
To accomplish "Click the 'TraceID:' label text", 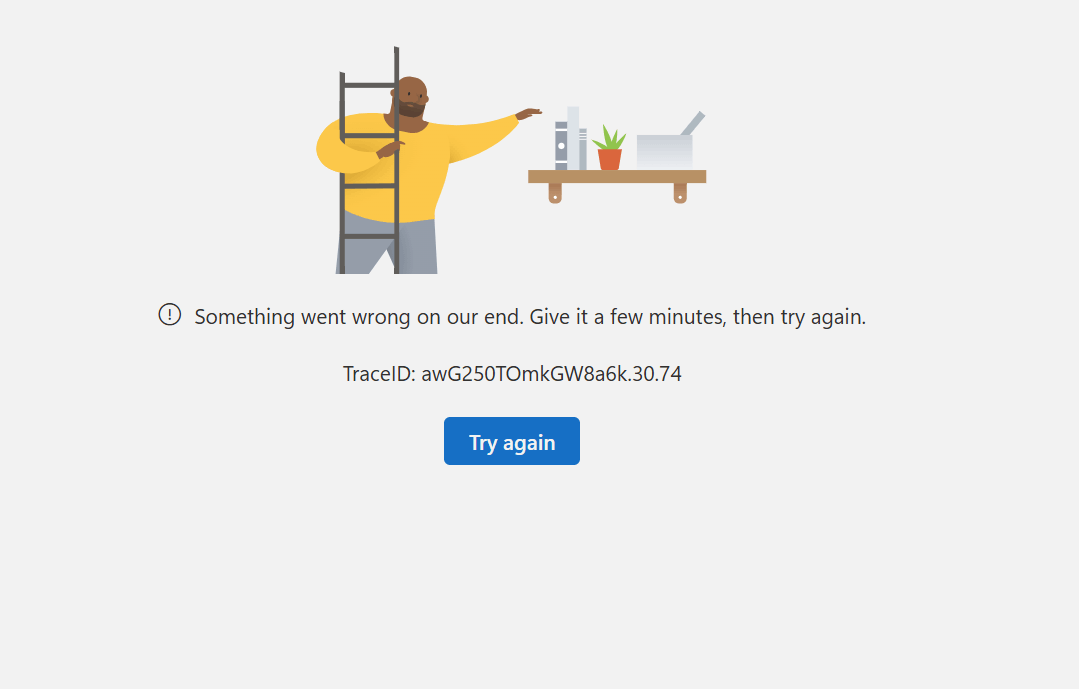I will click(379, 374).
